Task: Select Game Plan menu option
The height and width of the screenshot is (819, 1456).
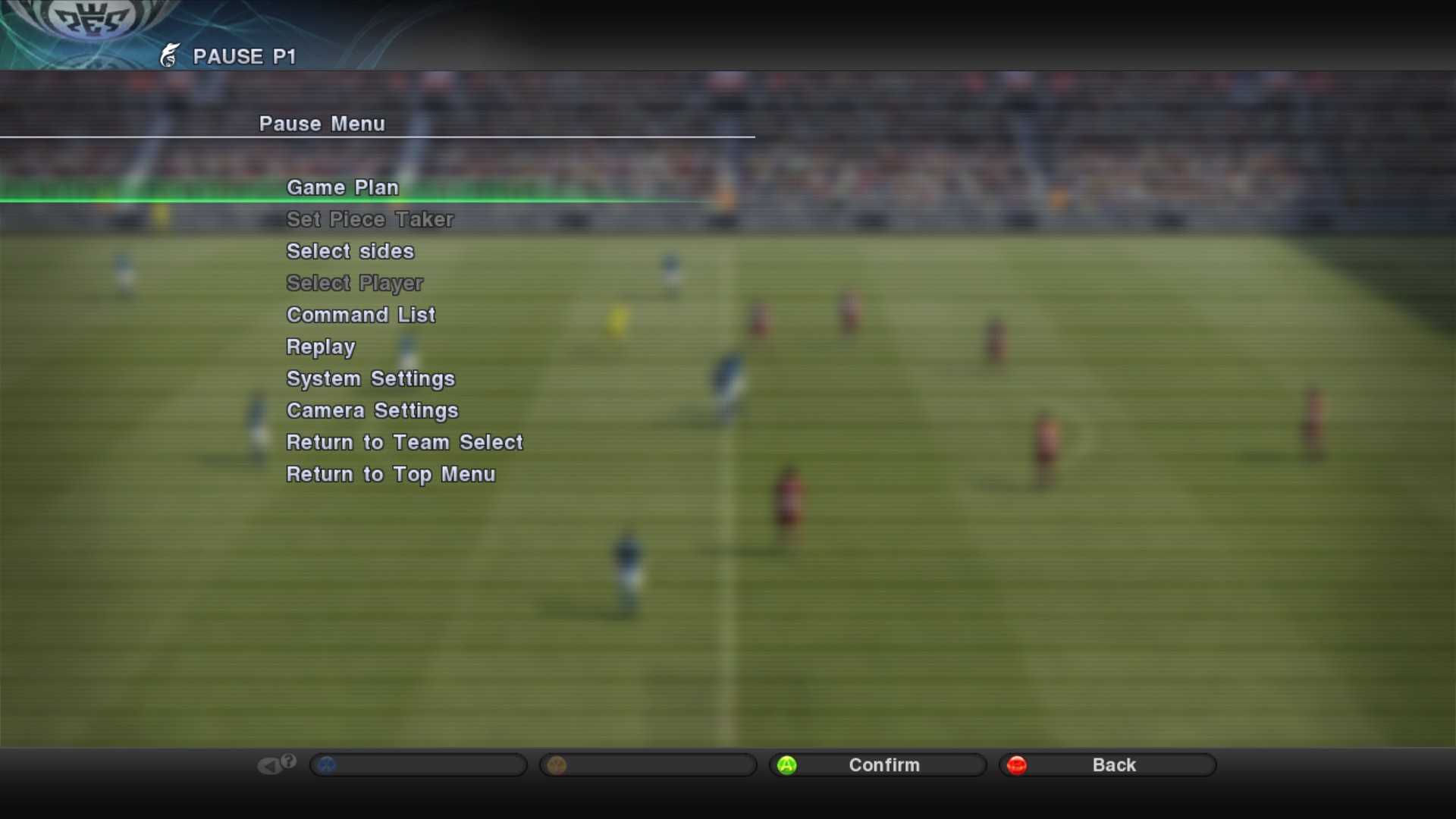Action: [342, 187]
